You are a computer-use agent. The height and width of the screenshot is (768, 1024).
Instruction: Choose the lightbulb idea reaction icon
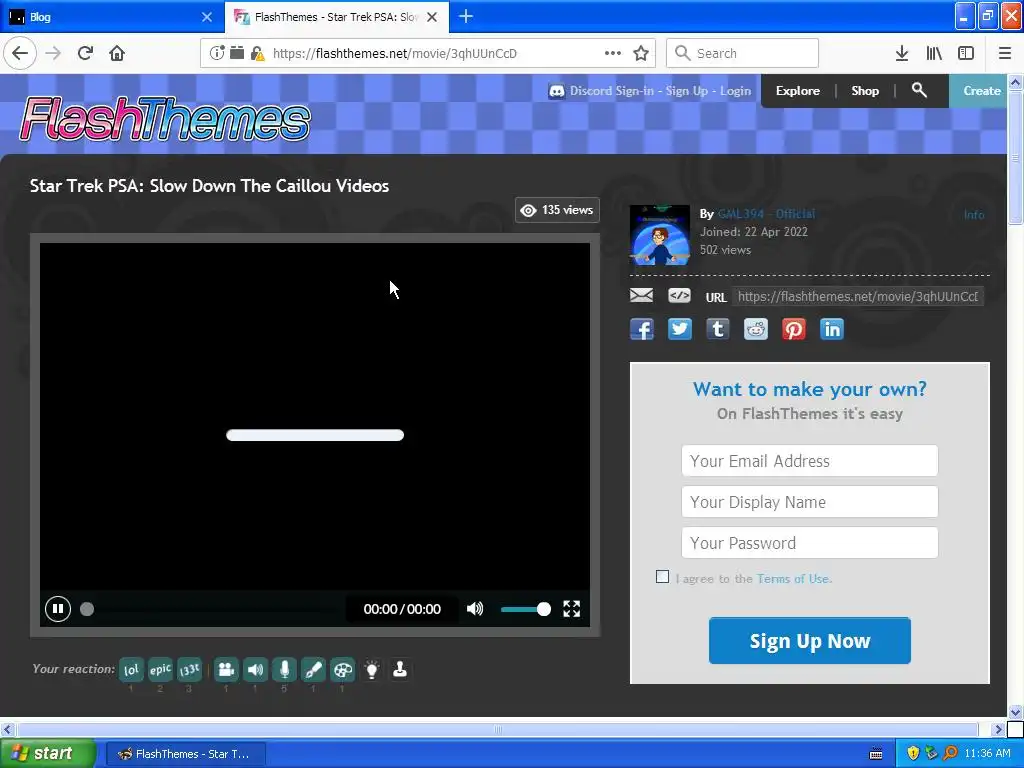click(x=372, y=669)
